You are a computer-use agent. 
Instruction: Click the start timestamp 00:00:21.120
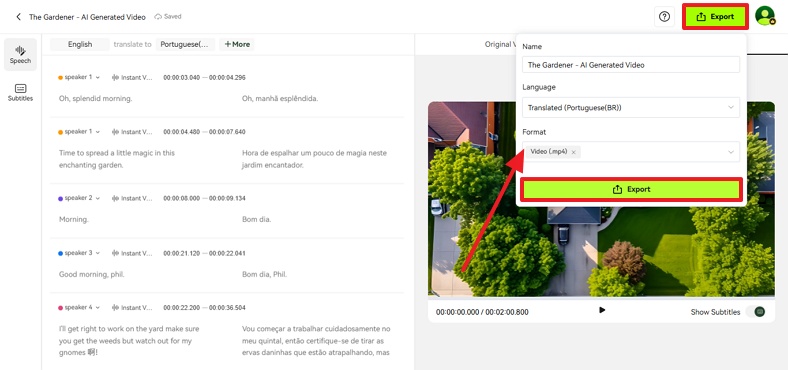click(x=181, y=253)
